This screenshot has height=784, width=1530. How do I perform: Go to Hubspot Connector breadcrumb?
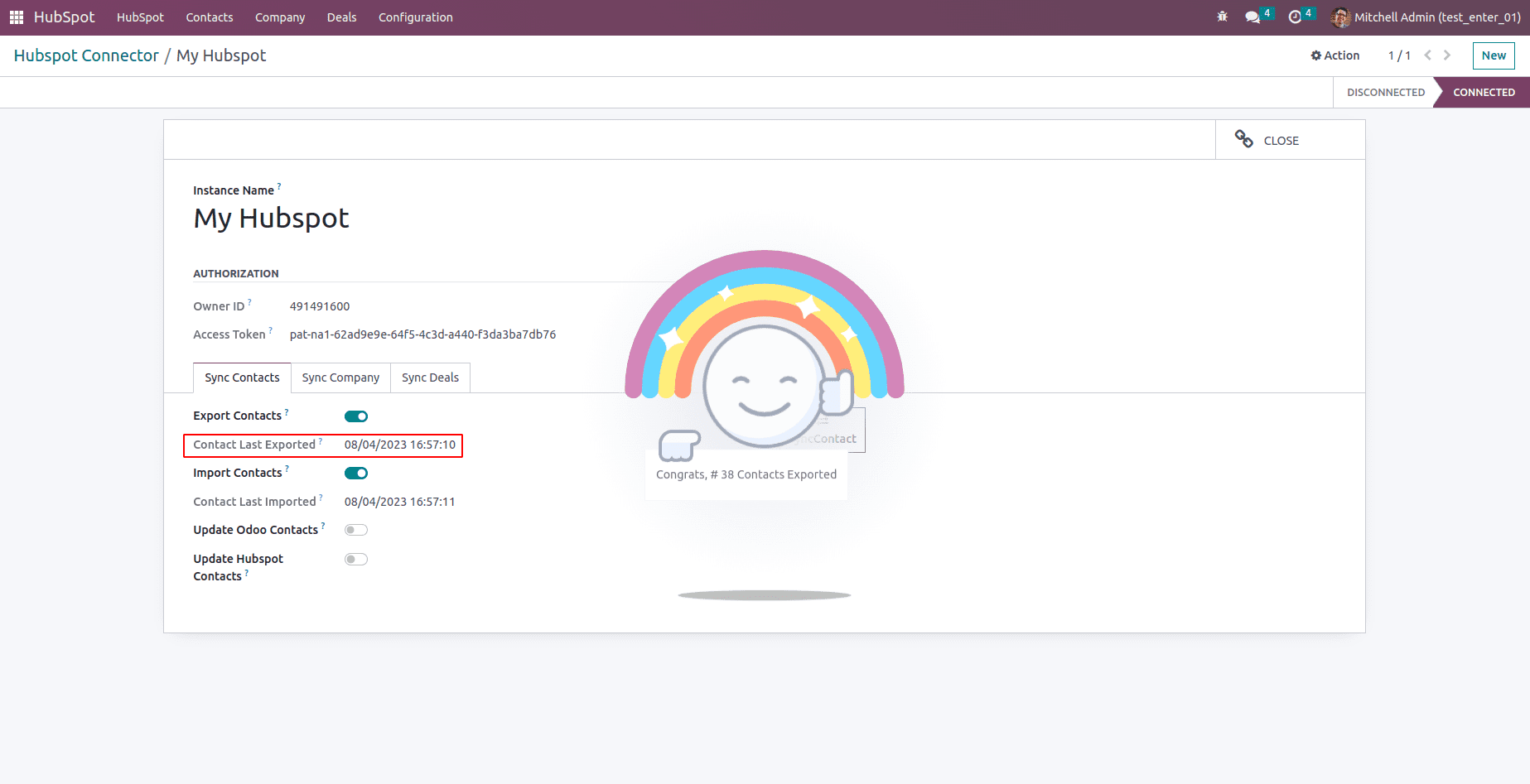(86, 55)
